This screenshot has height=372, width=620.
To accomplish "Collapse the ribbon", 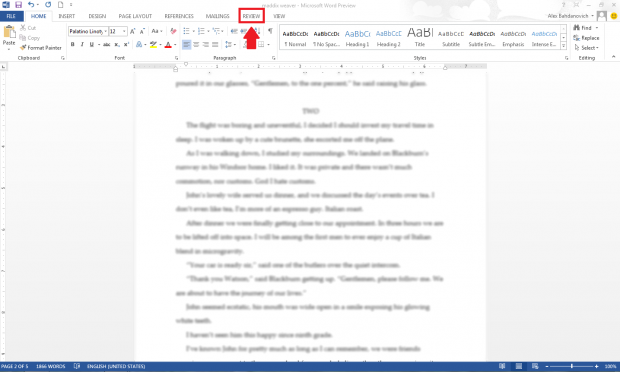I will 613,57.
